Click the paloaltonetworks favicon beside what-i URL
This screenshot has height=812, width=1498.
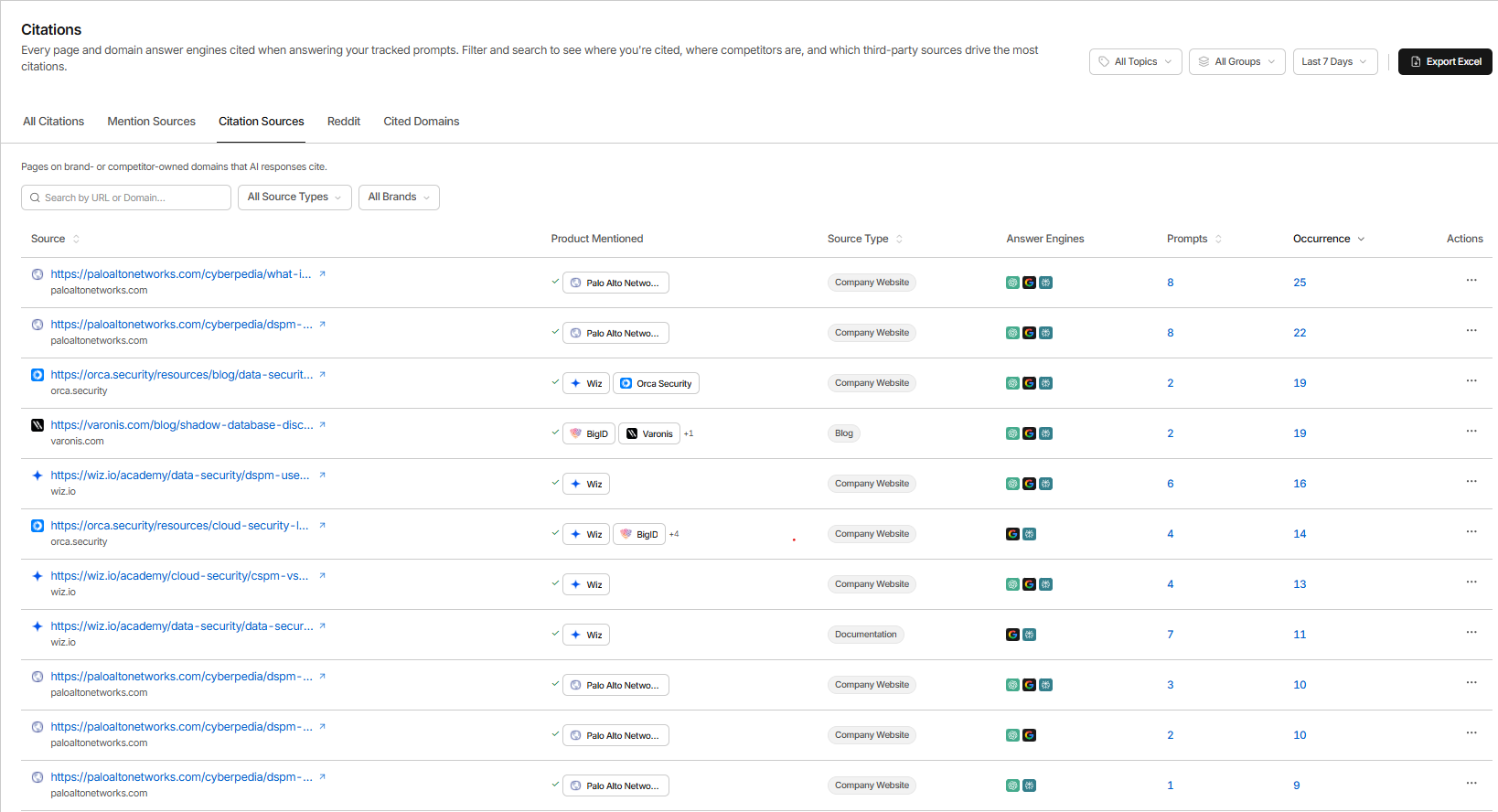37,274
